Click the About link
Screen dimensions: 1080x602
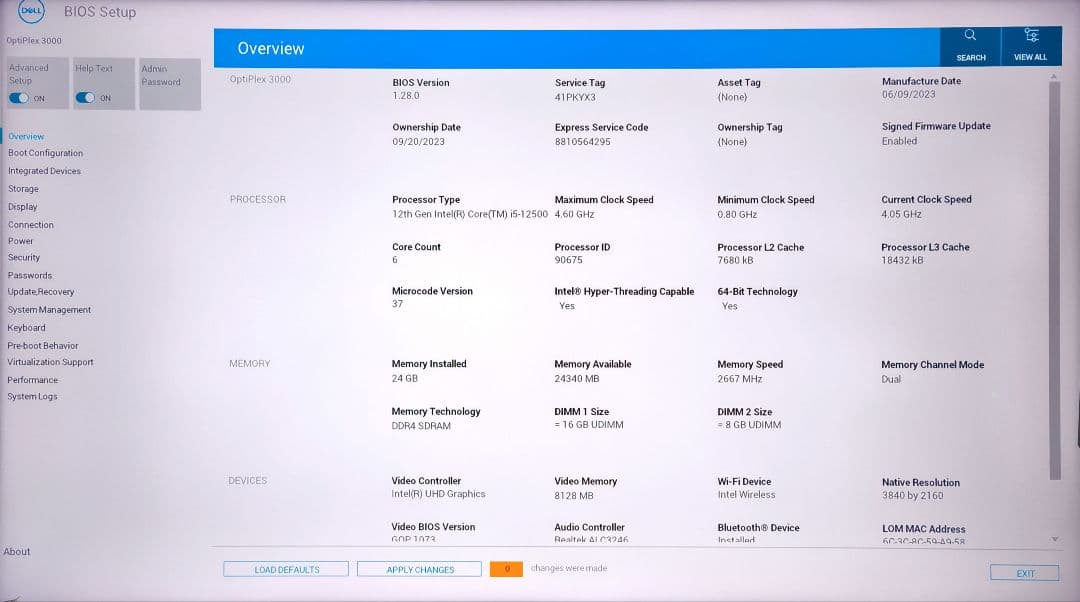tap(17, 551)
